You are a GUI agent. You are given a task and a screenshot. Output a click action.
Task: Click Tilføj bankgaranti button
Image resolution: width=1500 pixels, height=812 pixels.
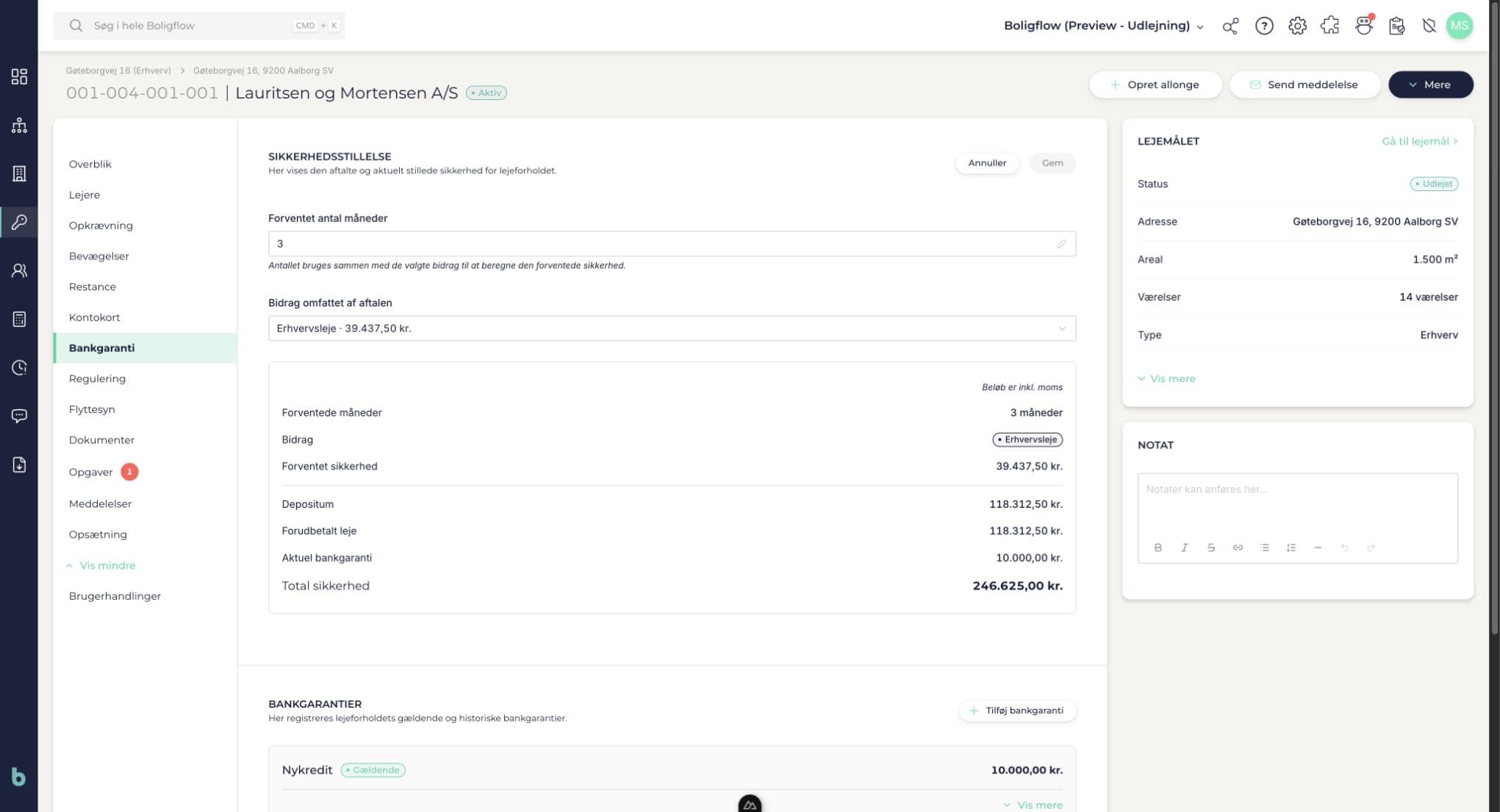pos(1017,711)
